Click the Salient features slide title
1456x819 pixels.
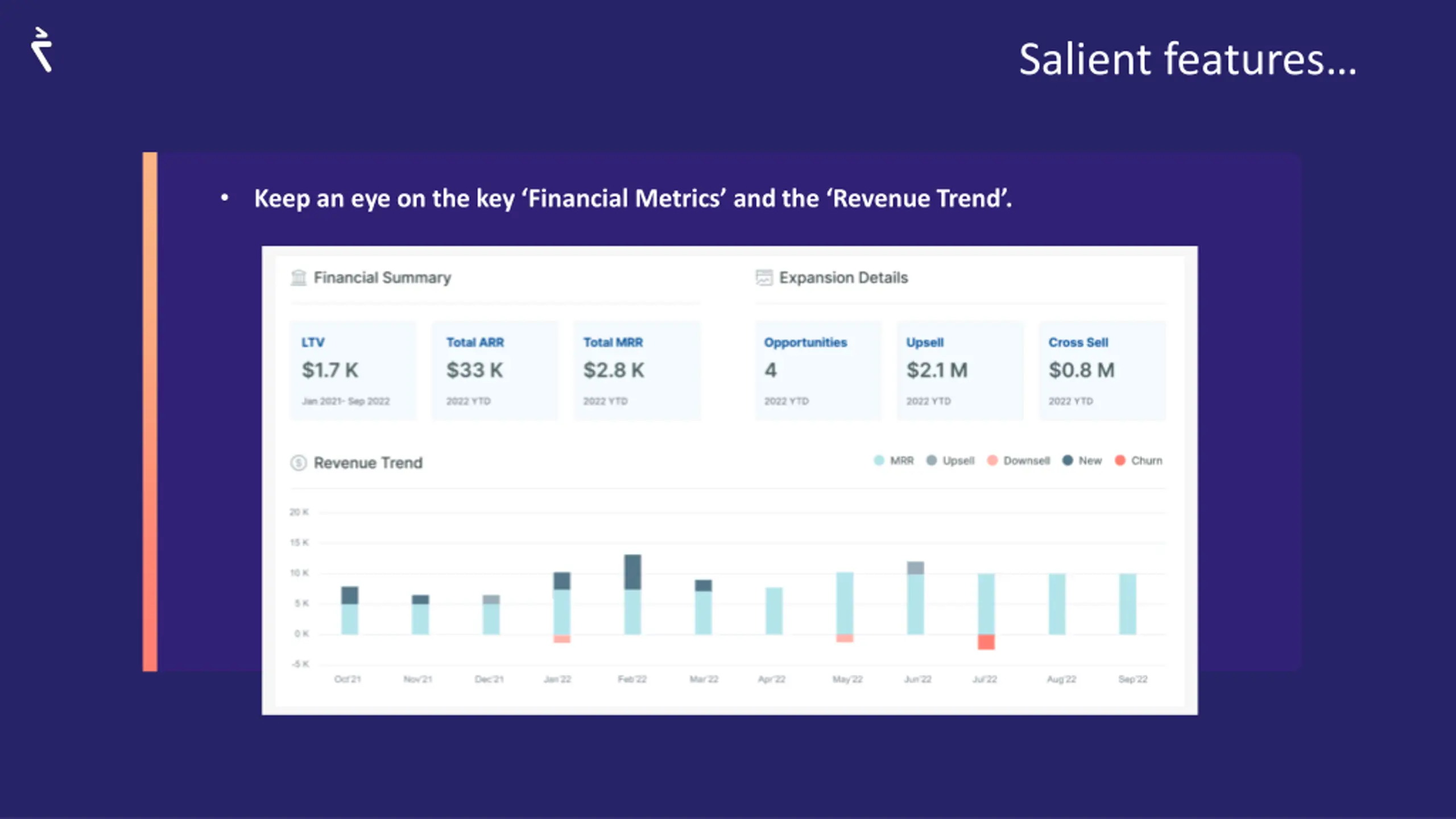1188,59
